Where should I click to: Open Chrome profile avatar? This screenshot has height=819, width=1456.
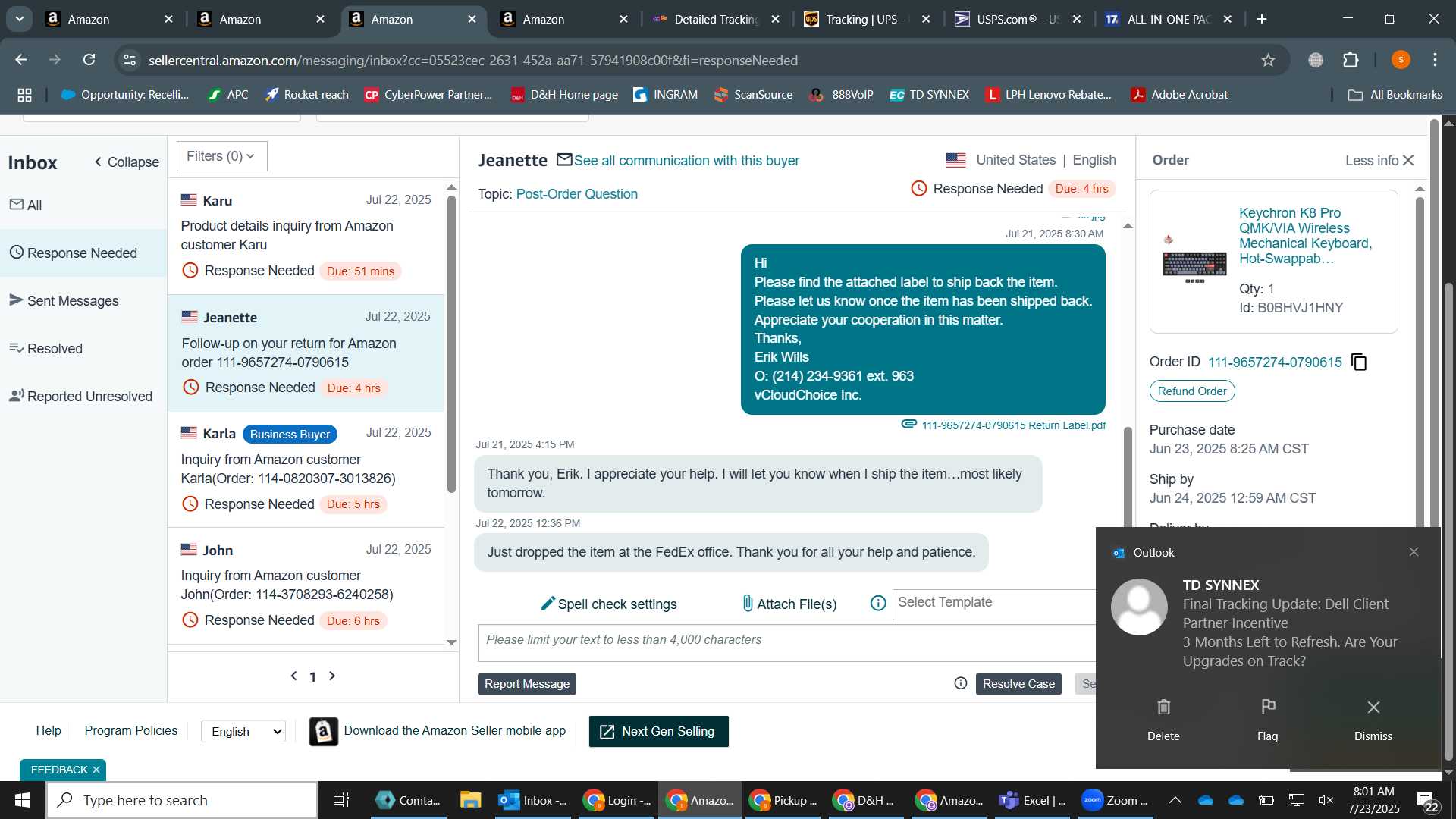[1401, 60]
